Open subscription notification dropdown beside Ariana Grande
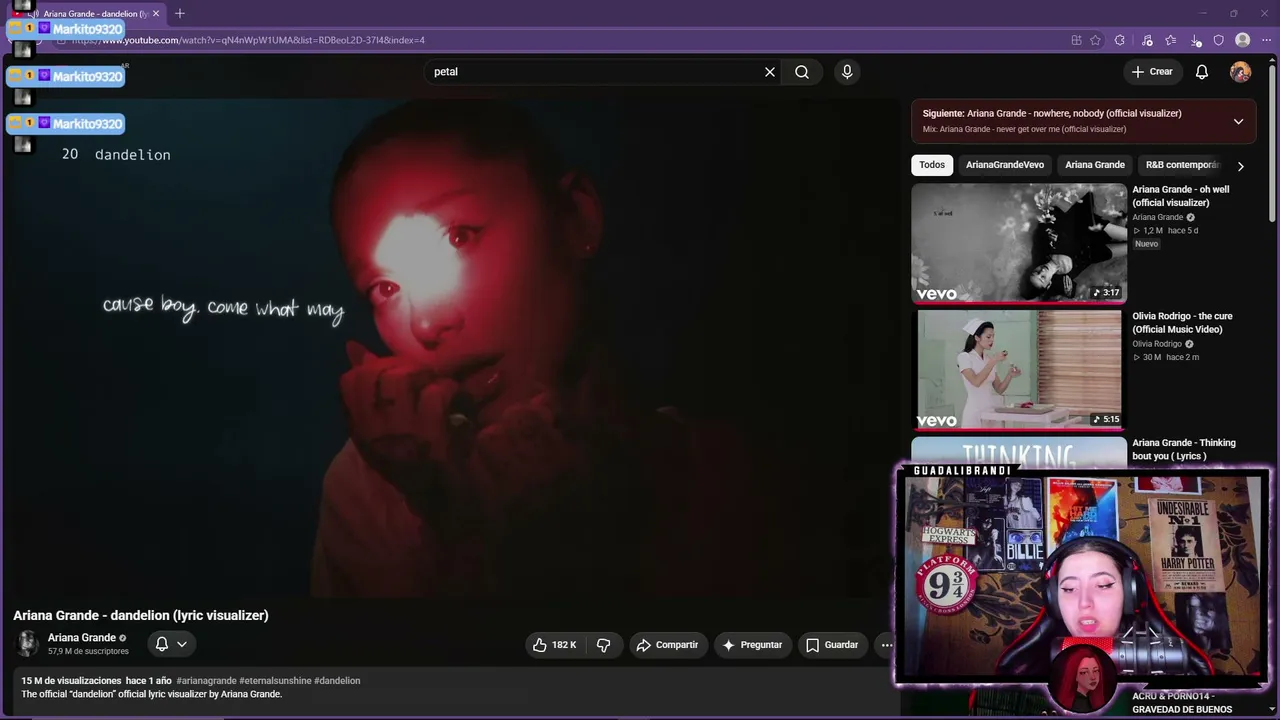 pos(171,644)
